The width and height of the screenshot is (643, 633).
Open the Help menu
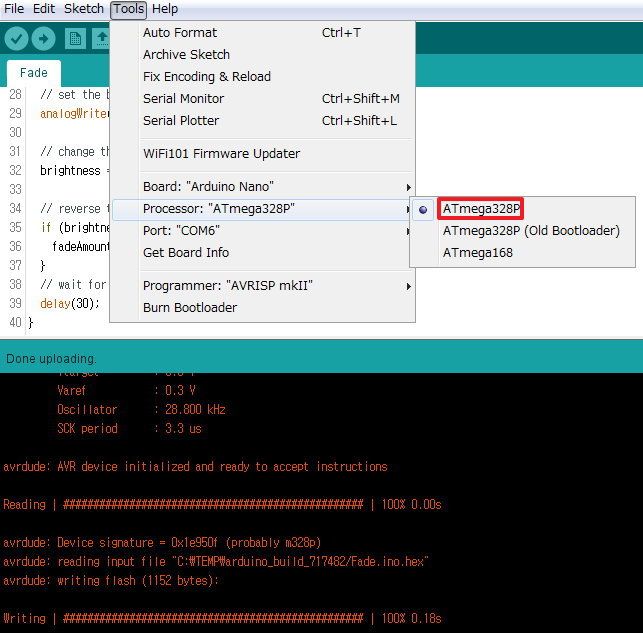(x=165, y=9)
